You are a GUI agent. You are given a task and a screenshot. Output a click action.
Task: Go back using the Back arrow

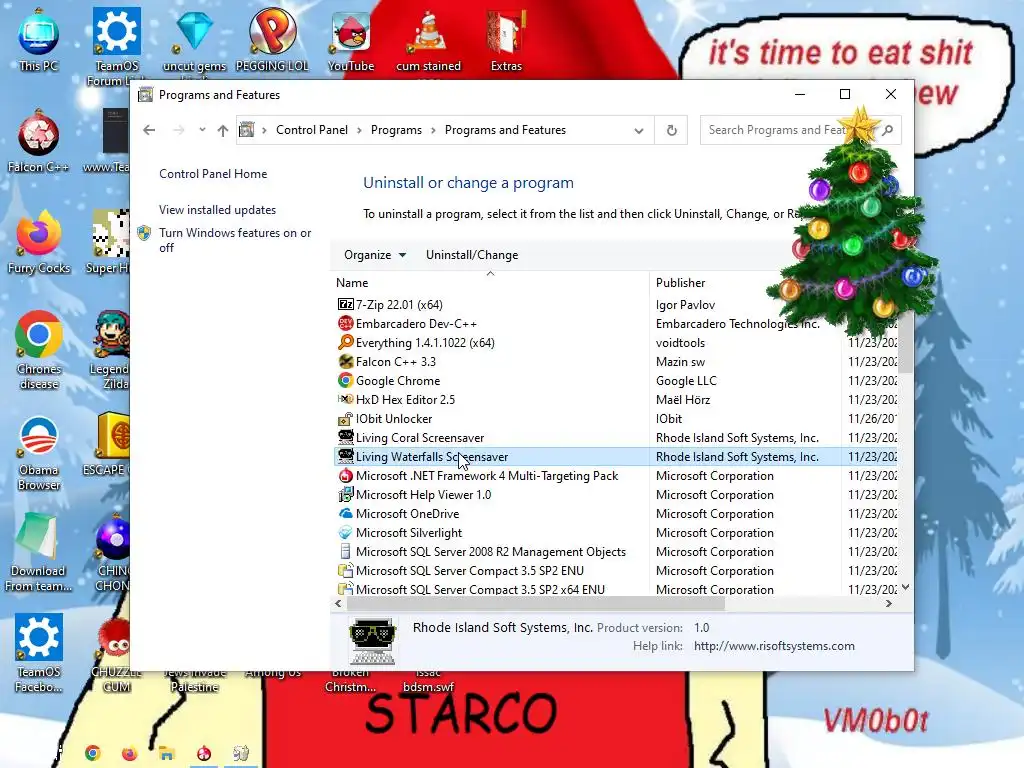[x=150, y=130]
